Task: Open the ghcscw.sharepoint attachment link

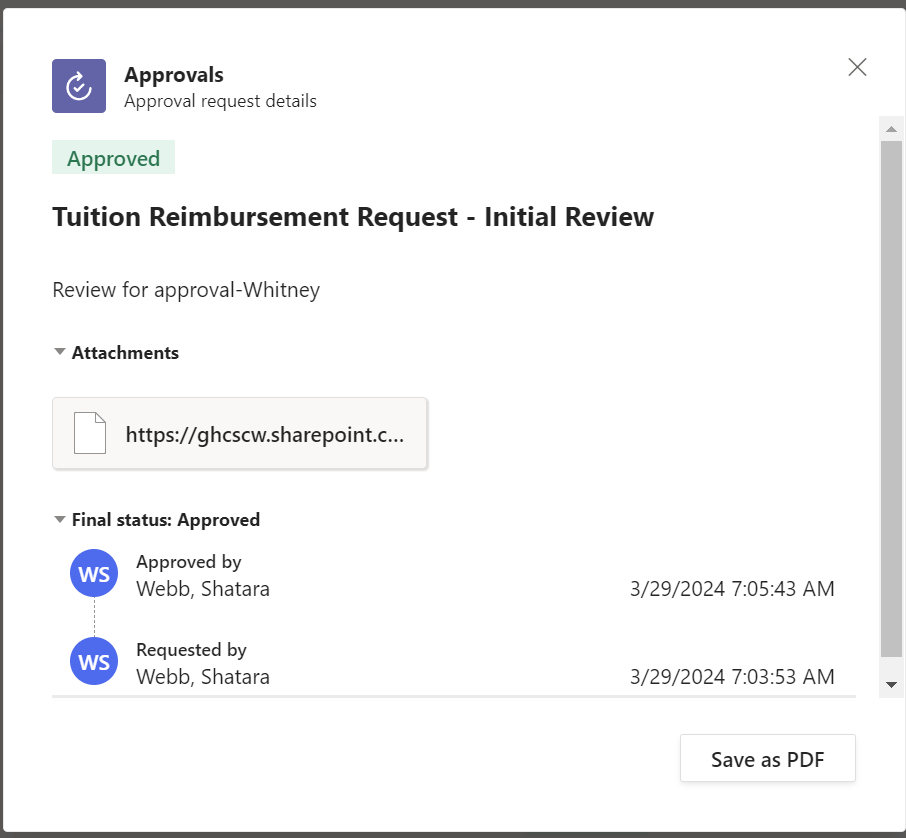Action: [x=239, y=433]
